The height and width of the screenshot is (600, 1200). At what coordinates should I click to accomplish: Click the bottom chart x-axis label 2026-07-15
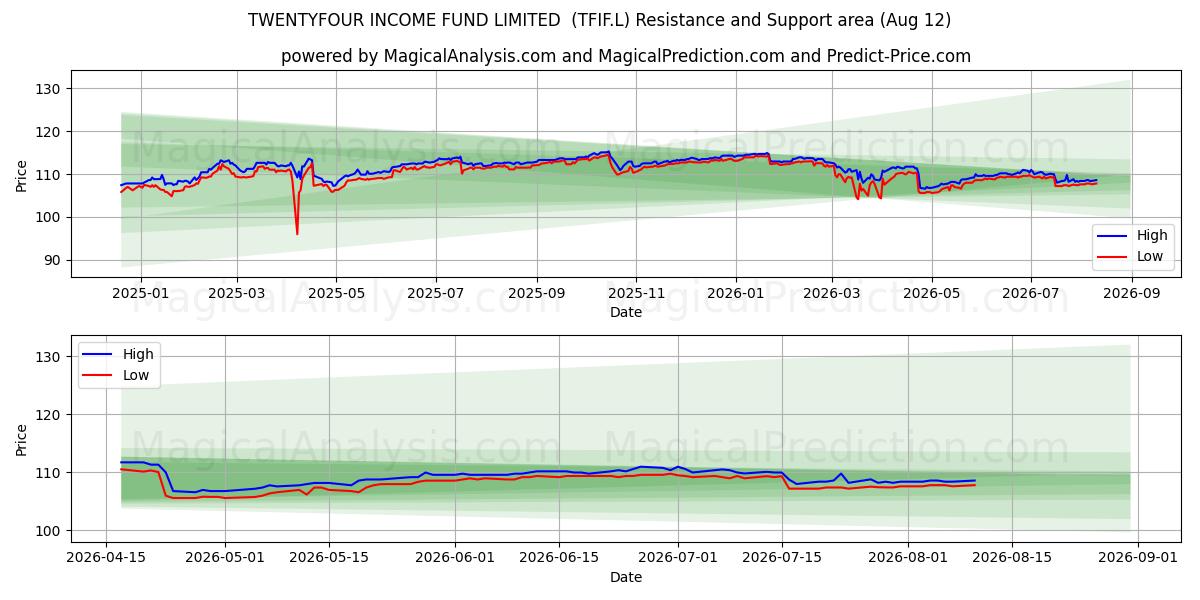[x=782, y=559]
